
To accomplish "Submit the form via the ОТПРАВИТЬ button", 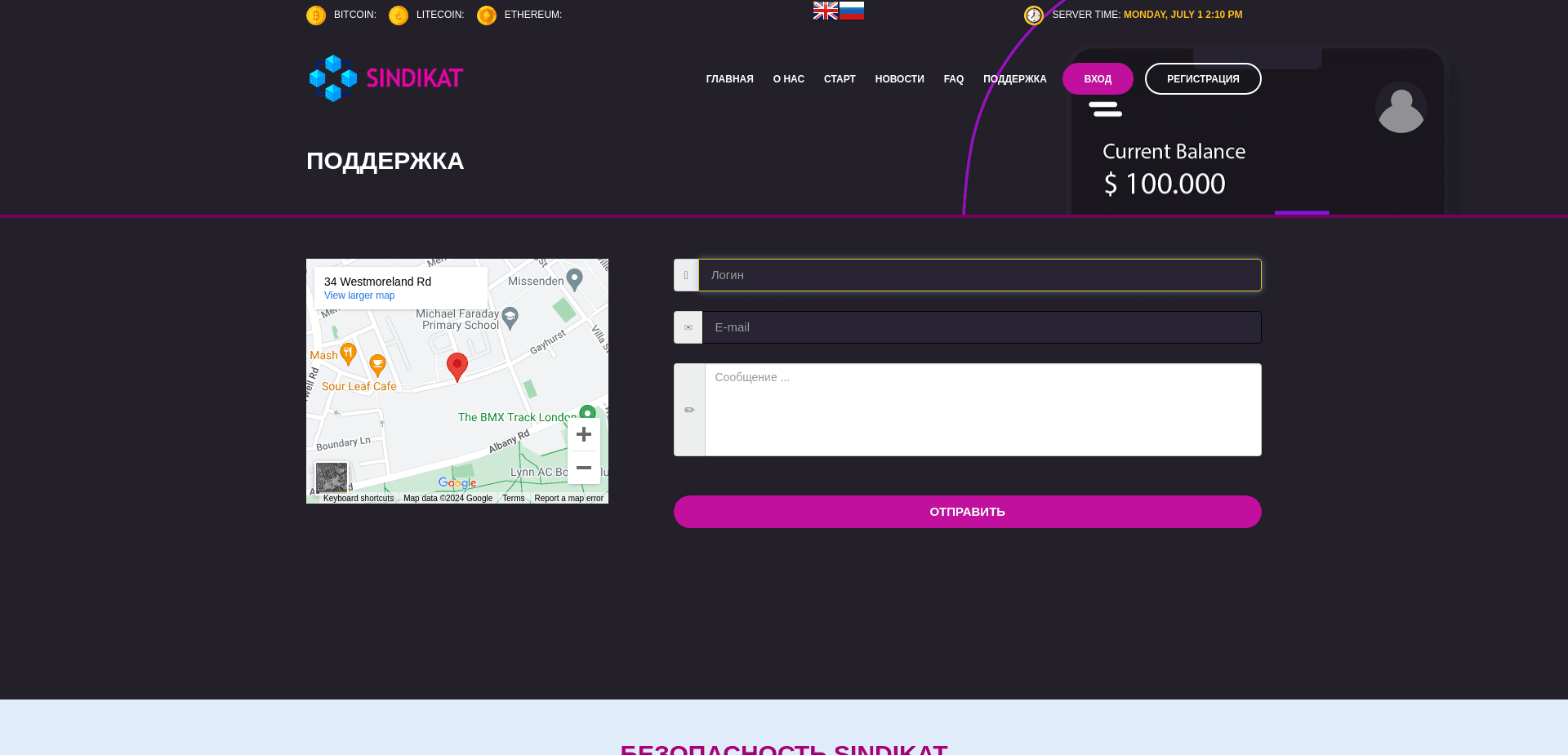I will click(967, 511).
